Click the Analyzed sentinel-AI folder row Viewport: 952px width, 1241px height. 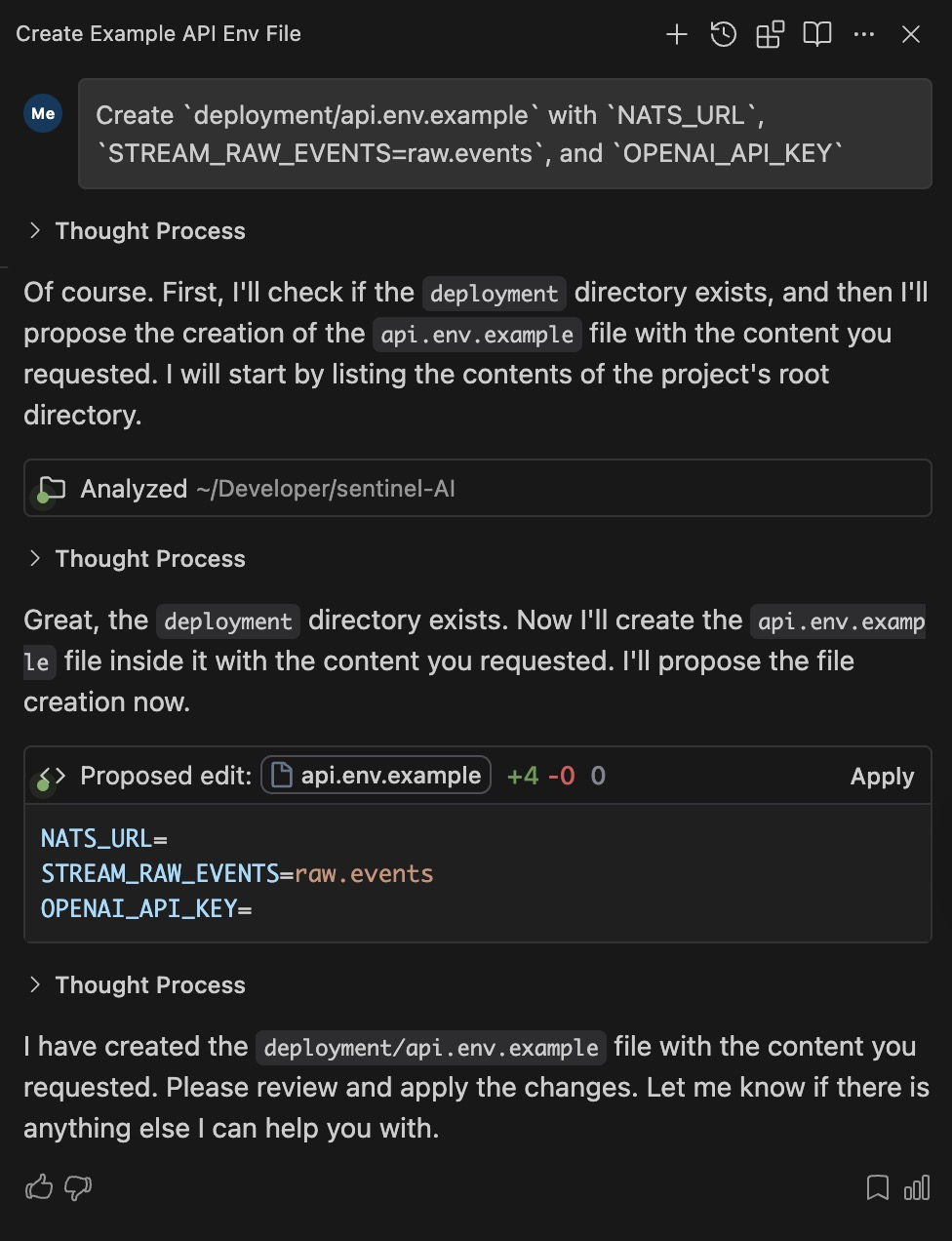click(478, 489)
